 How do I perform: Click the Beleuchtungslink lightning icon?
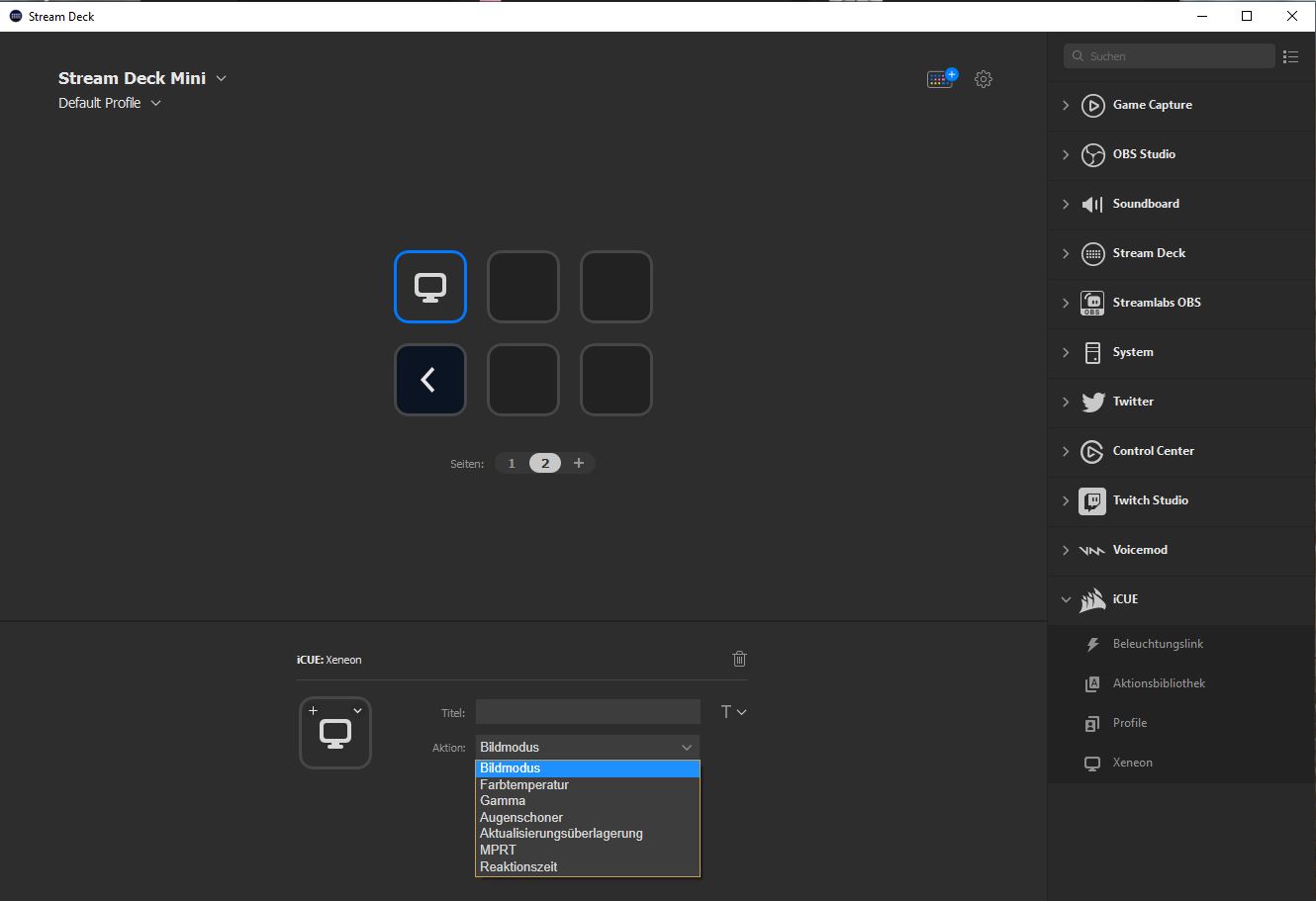pos(1092,644)
